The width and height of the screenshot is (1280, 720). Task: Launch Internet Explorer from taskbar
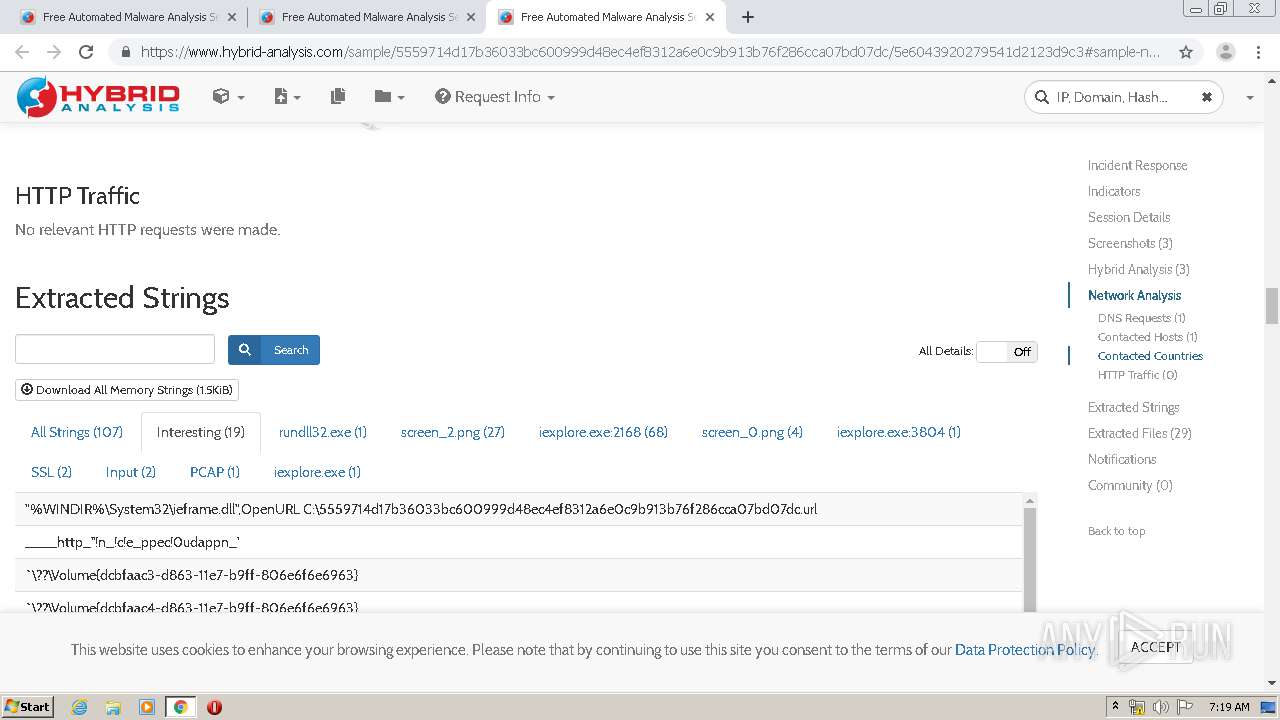coord(79,707)
